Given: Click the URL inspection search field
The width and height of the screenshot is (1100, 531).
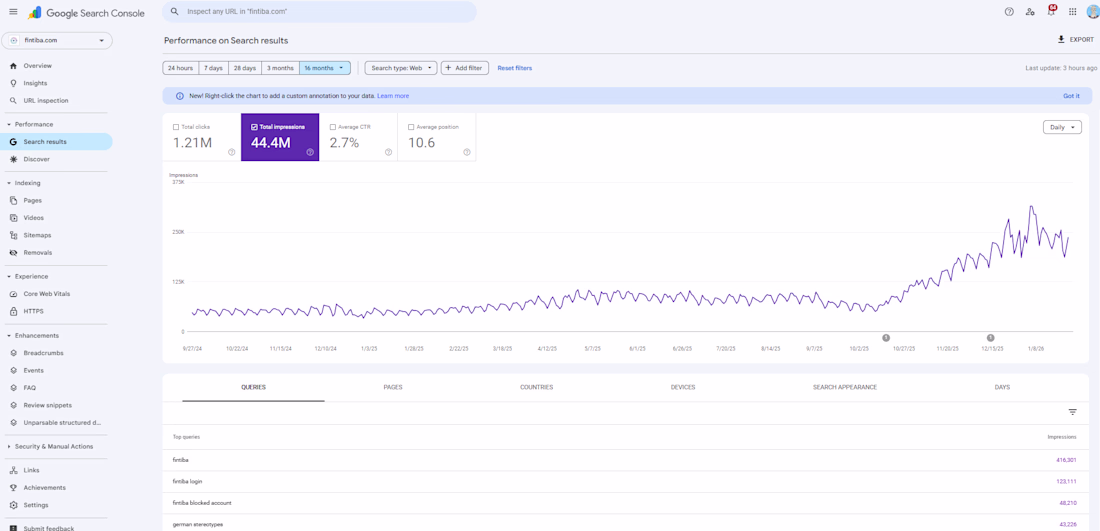Looking at the screenshot, I should pyautogui.click(x=320, y=12).
